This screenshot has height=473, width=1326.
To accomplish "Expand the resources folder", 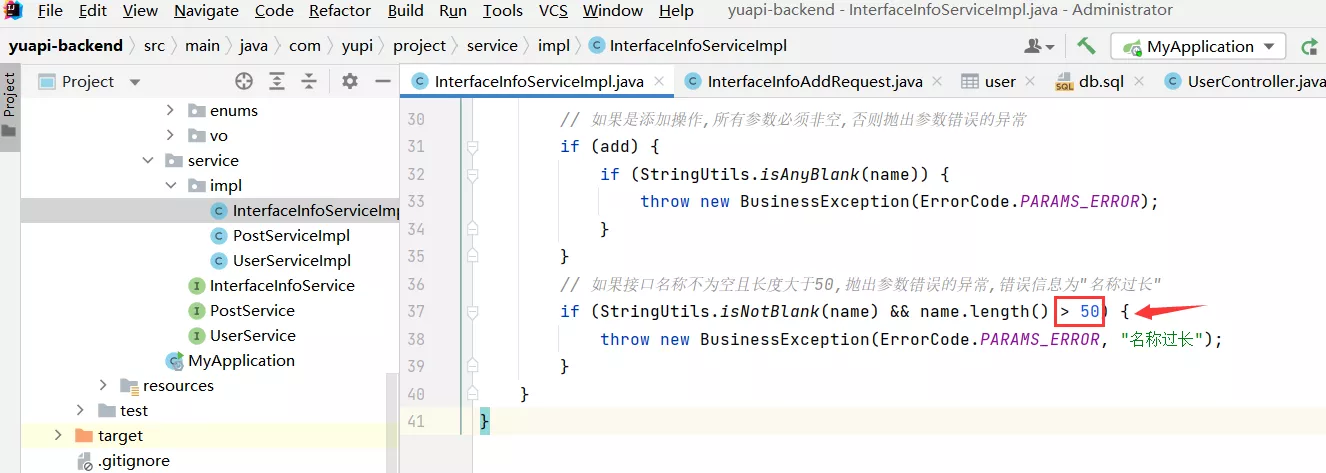I will [103, 385].
